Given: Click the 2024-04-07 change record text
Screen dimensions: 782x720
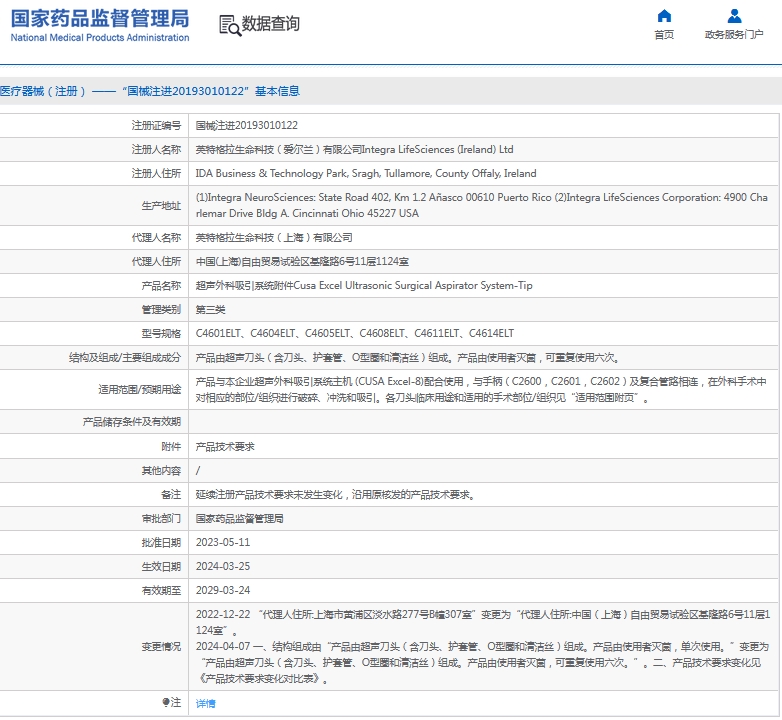Looking at the screenshot, I should tap(482, 663).
